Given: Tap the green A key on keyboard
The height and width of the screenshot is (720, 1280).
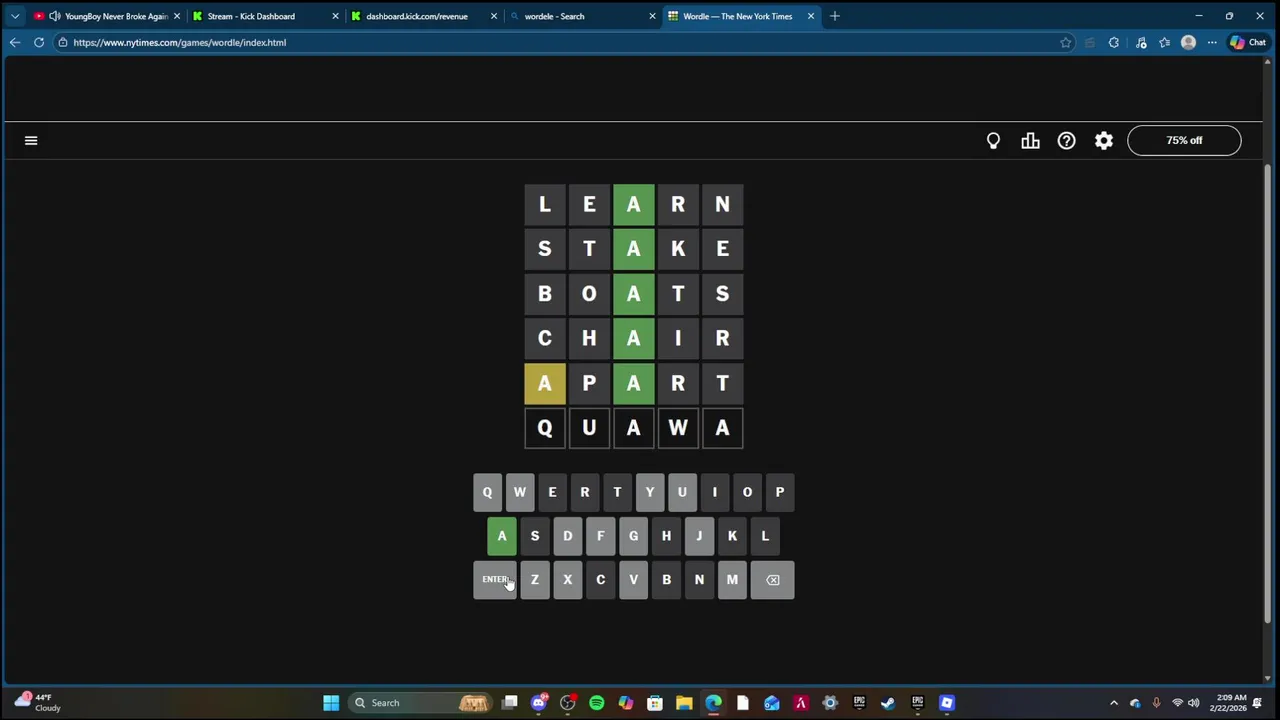Looking at the screenshot, I should pos(502,536).
